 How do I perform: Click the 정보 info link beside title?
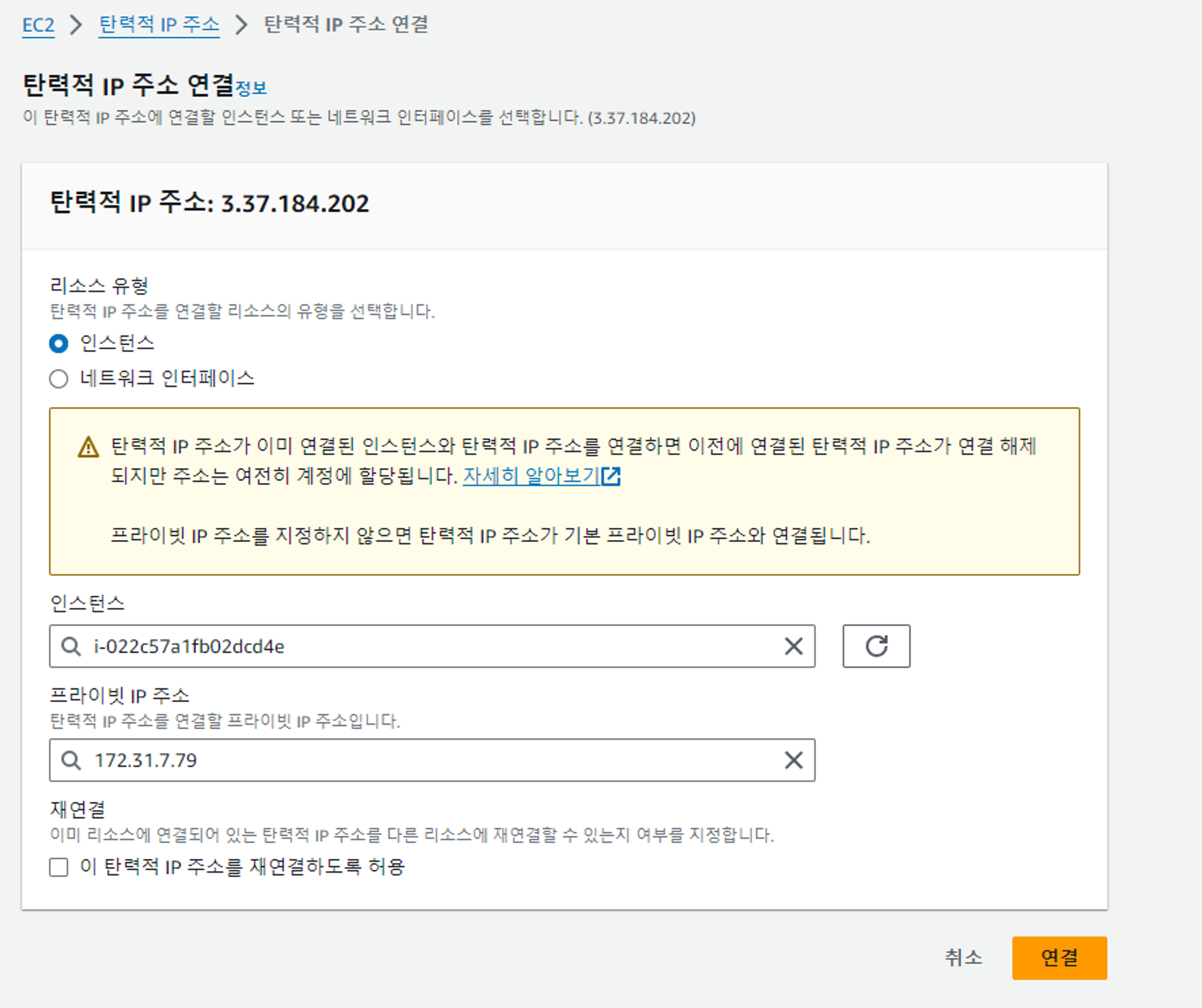[x=251, y=88]
